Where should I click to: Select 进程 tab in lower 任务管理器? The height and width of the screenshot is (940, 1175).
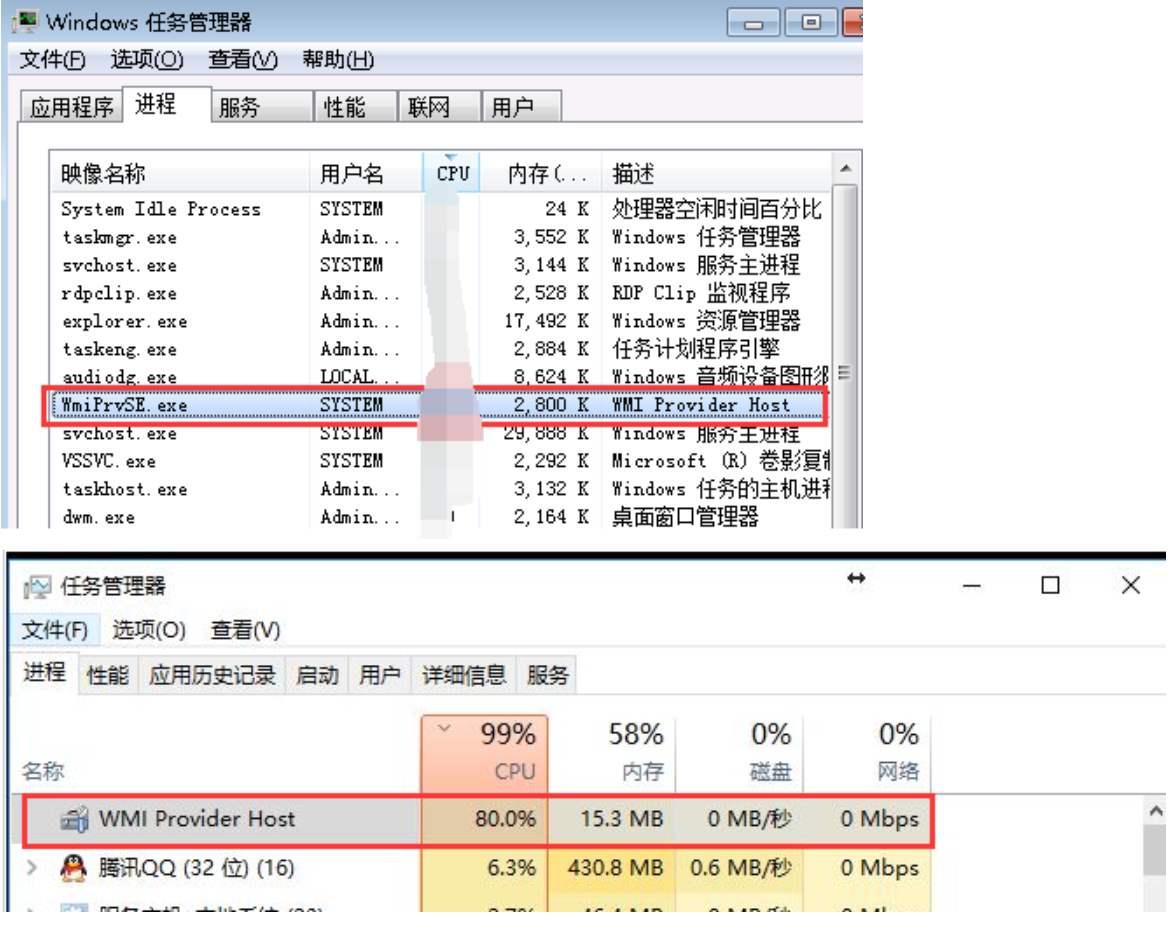(x=44, y=672)
